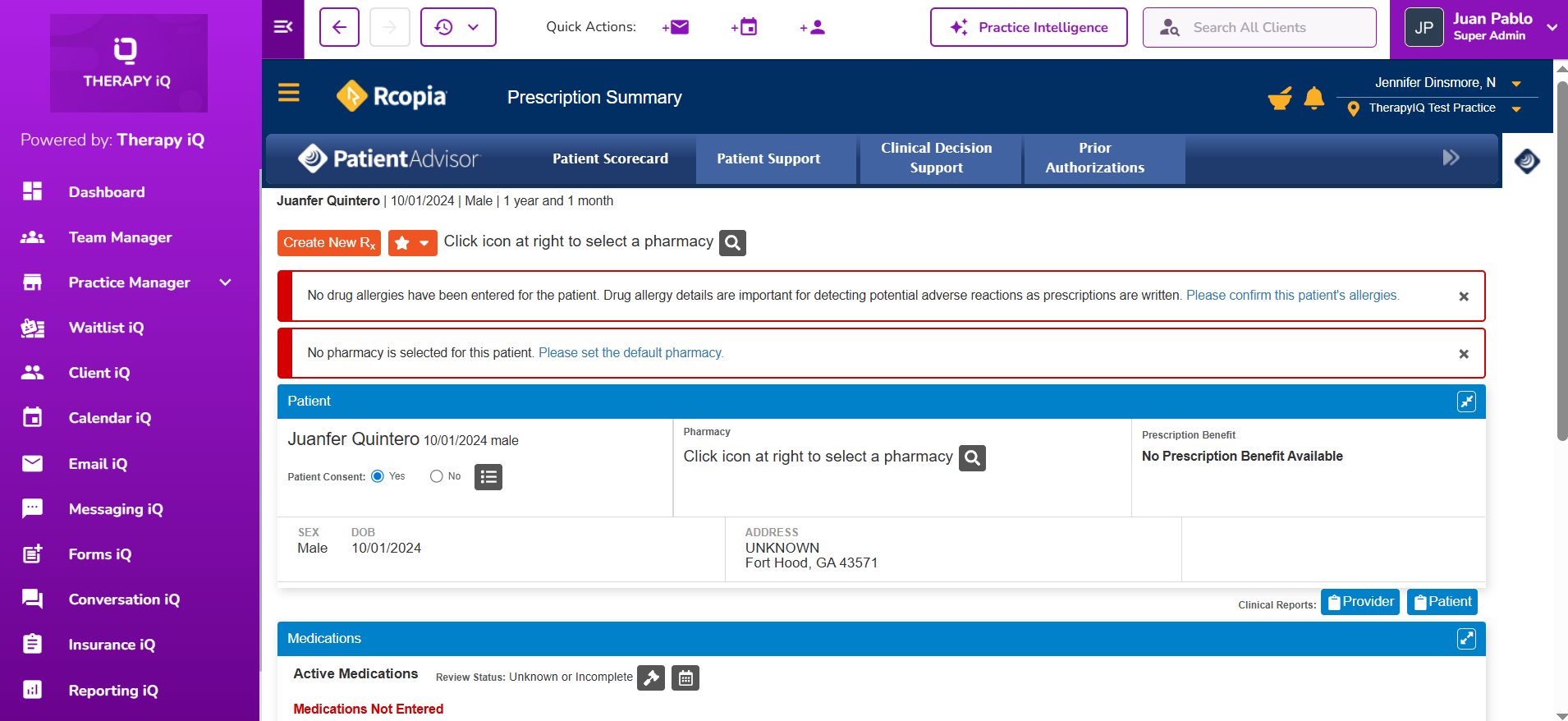
Task: Click the PatientAdvisor logo
Action: pos(388,158)
